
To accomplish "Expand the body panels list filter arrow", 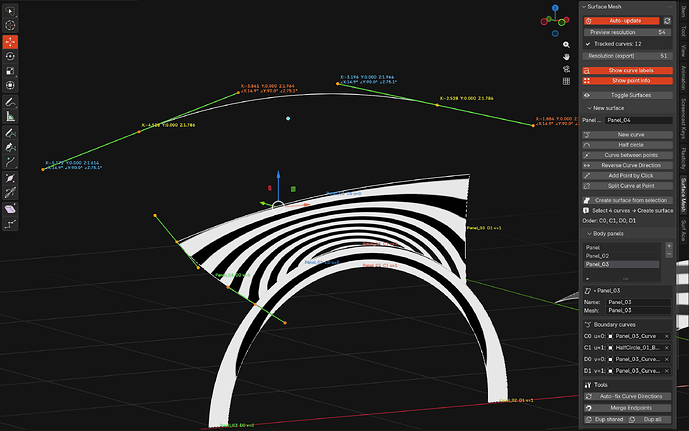I will (x=587, y=279).
